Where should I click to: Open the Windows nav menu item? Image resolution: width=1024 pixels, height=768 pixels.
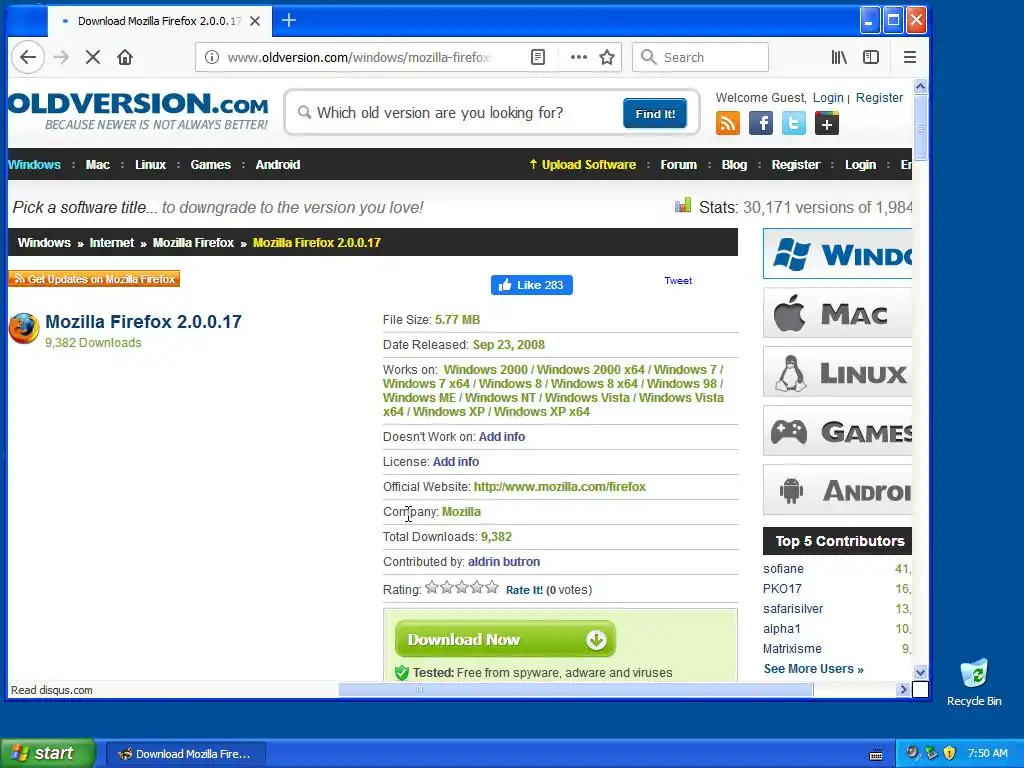pyautogui.click(x=34, y=165)
